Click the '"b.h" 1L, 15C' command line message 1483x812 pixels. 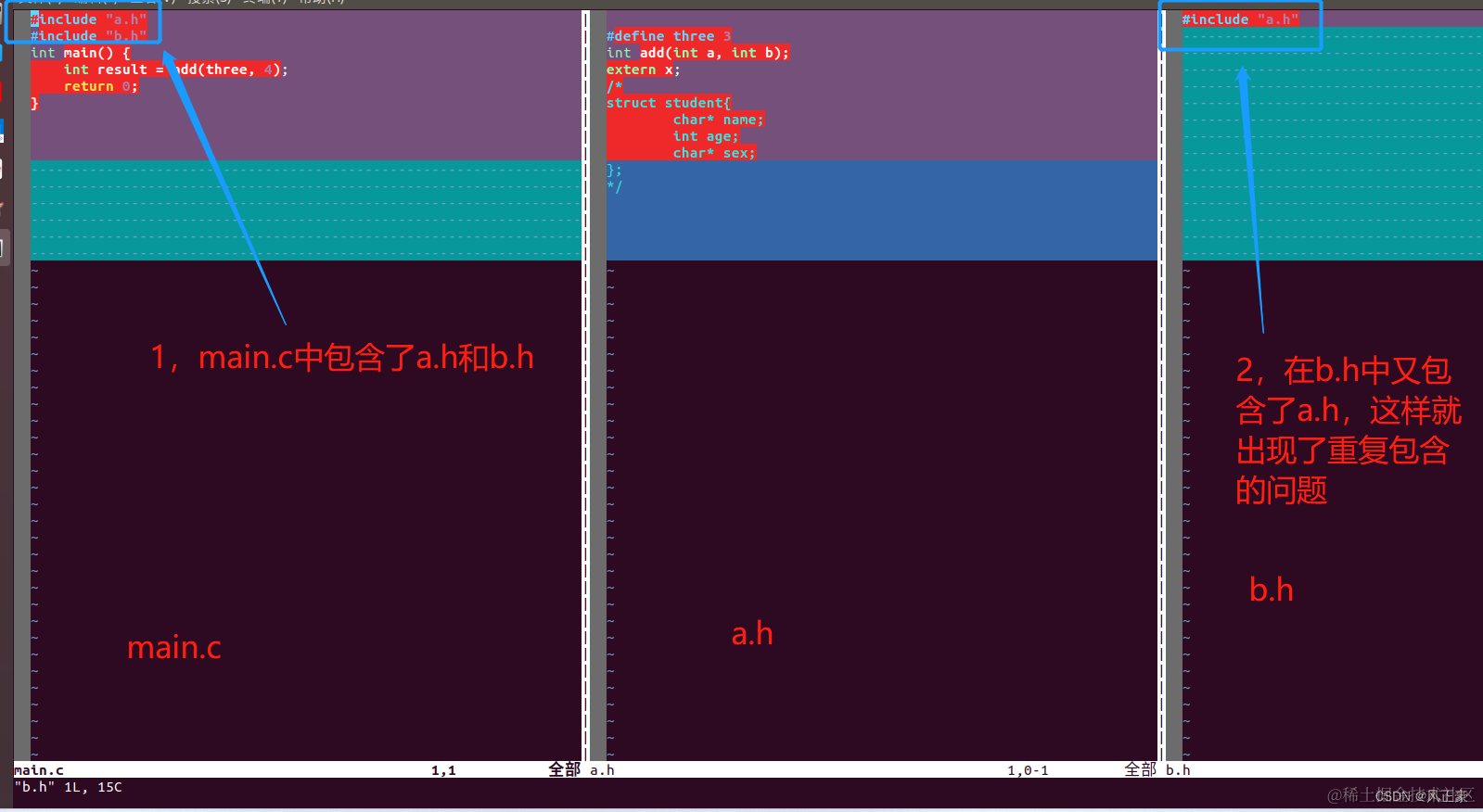(x=68, y=787)
